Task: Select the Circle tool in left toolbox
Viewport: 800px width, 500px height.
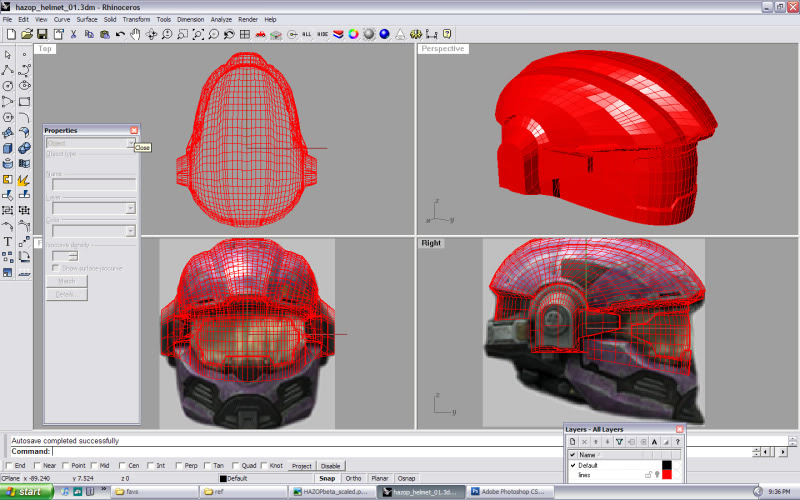Action: (8, 86)
